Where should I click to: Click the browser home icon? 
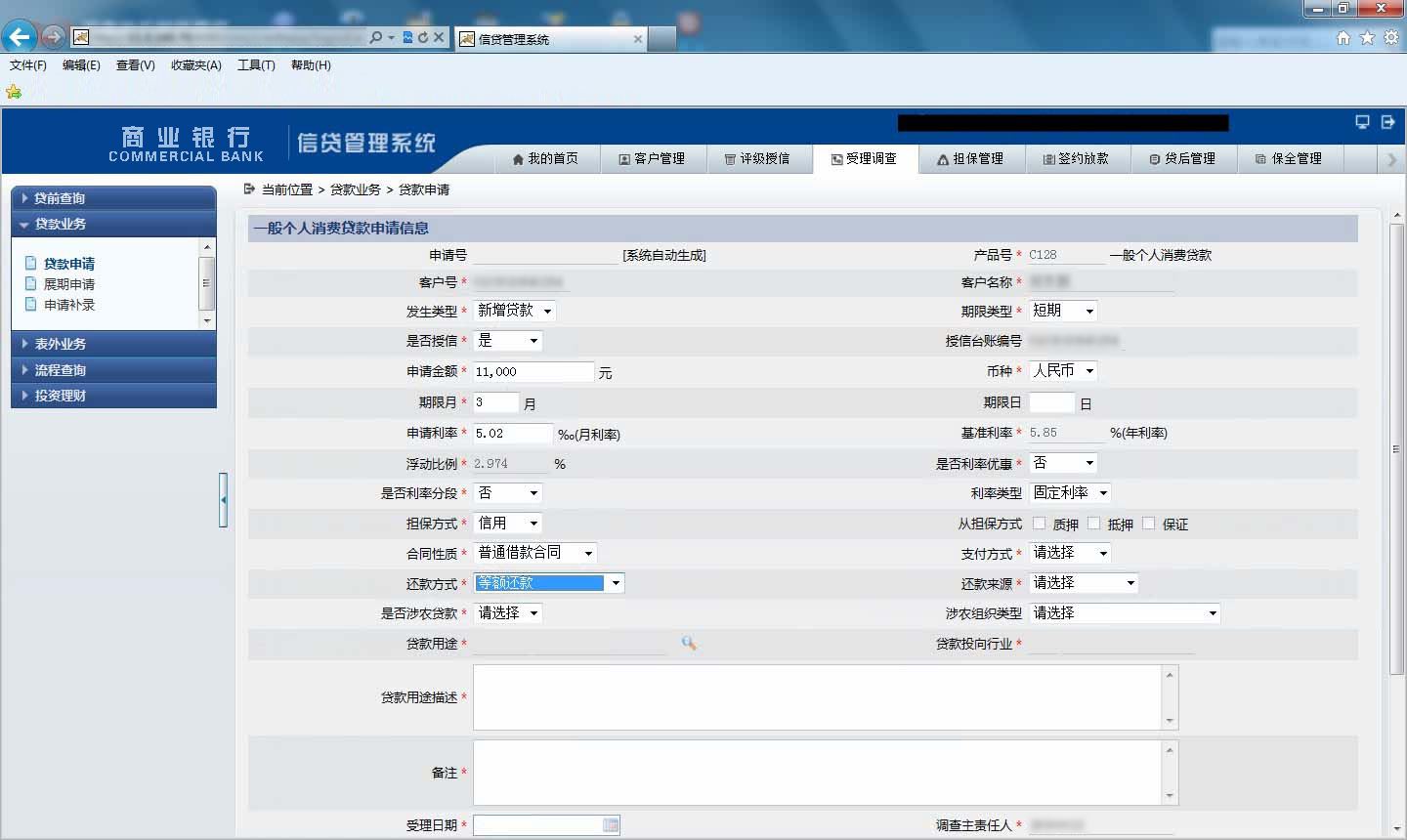click(x=1343, y=37)
